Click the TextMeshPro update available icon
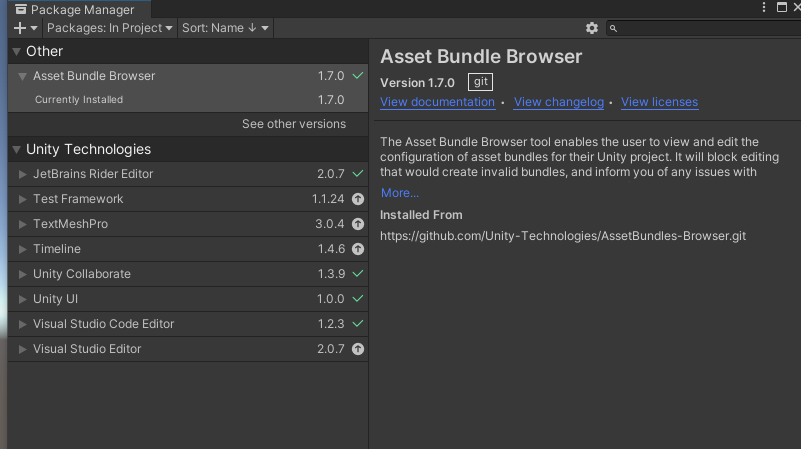The height and width of the screenshot is (449, 801). pos(358,224)
